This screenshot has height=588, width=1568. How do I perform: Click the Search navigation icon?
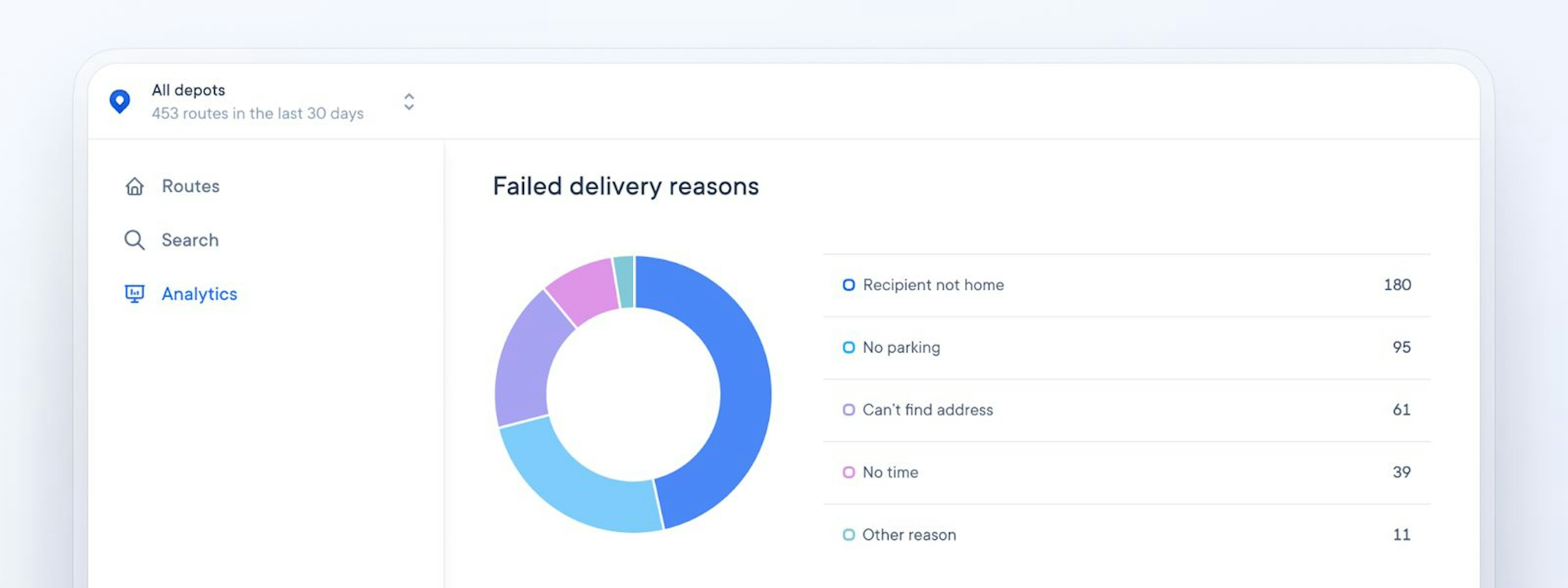[133, 240]
